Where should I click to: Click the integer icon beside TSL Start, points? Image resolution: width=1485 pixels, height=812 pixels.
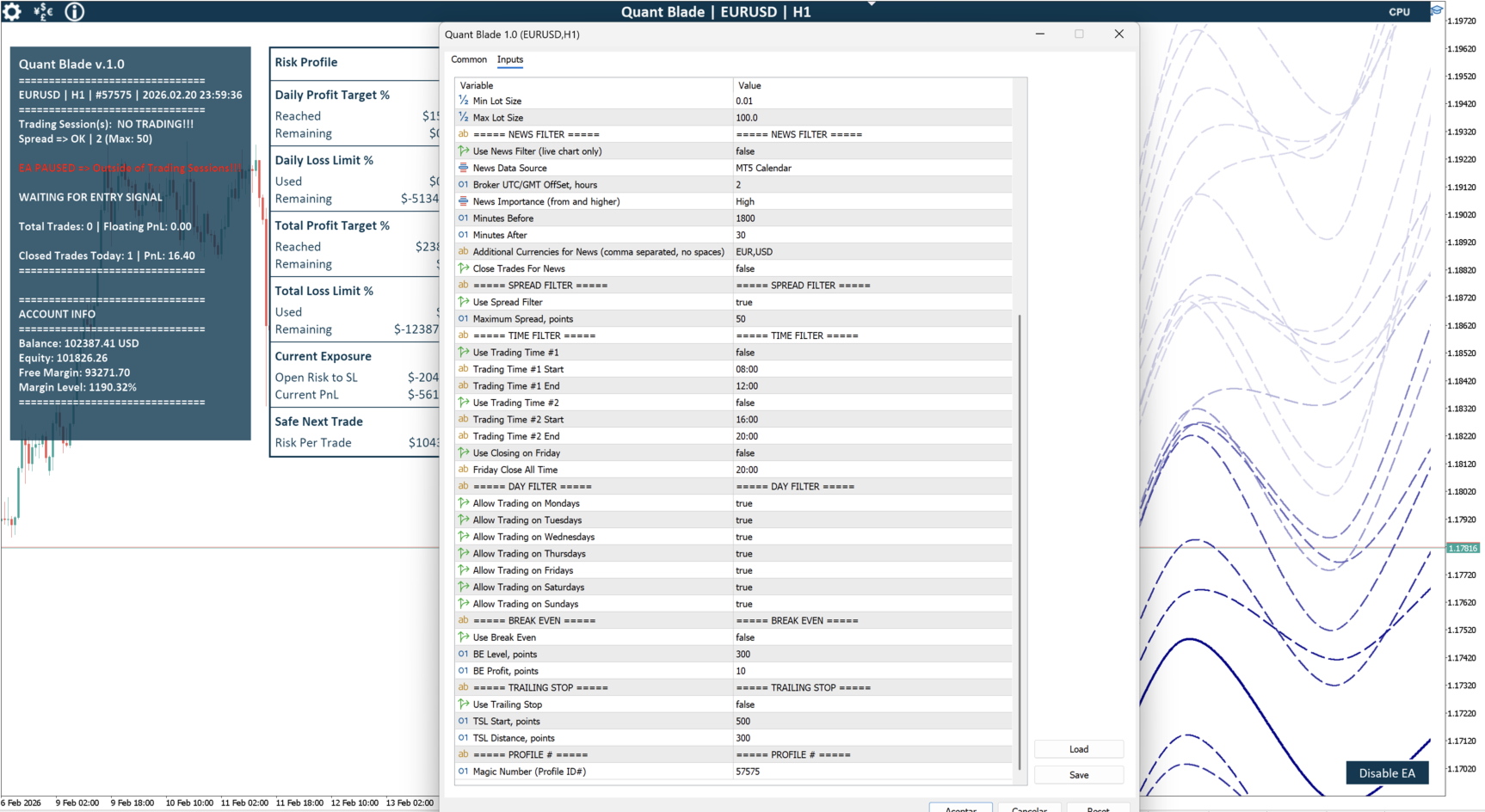coord(464,721)
